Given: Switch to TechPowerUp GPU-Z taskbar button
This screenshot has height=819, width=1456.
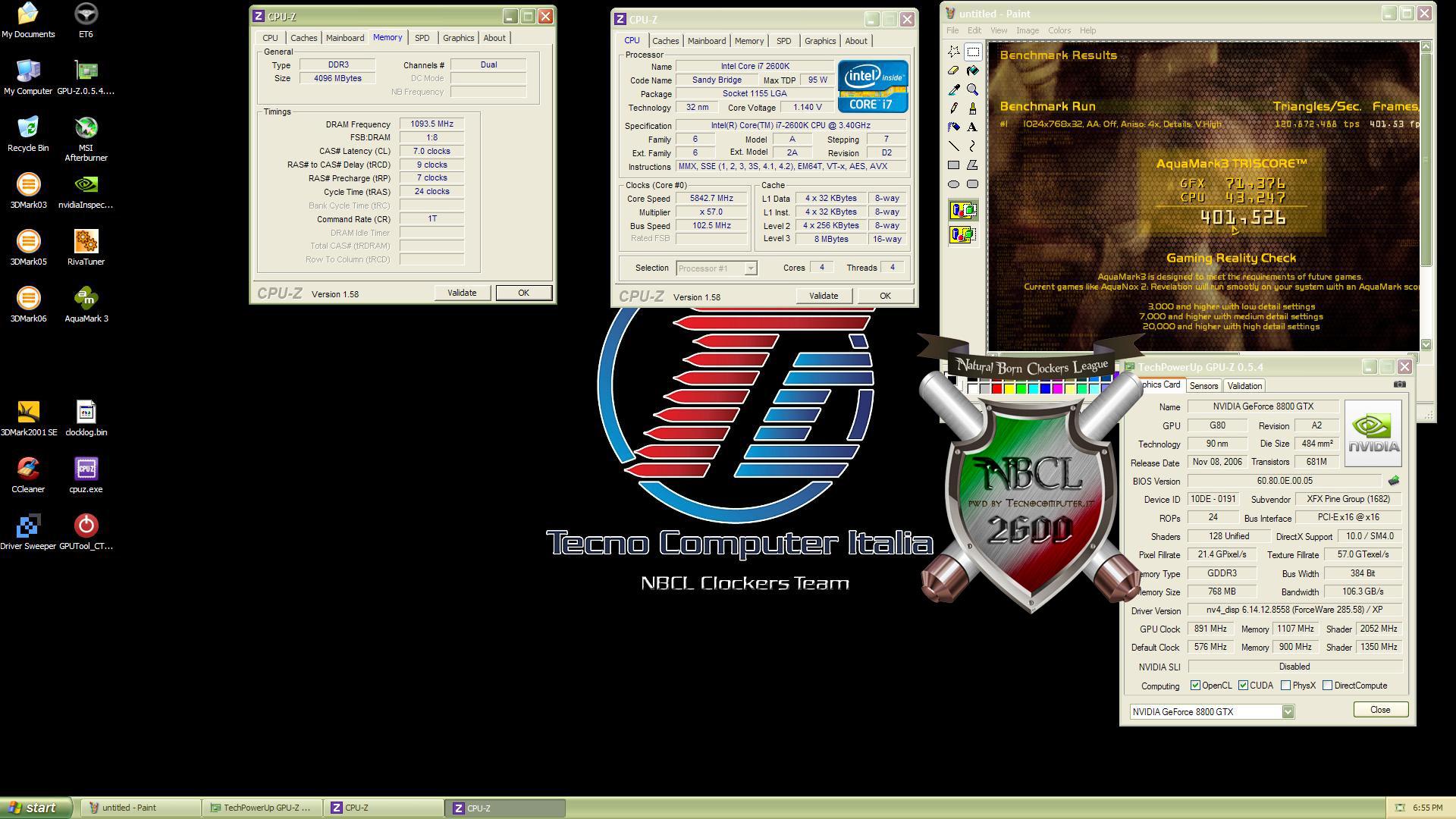Looking at the screenshot, I should click(262, 808).
